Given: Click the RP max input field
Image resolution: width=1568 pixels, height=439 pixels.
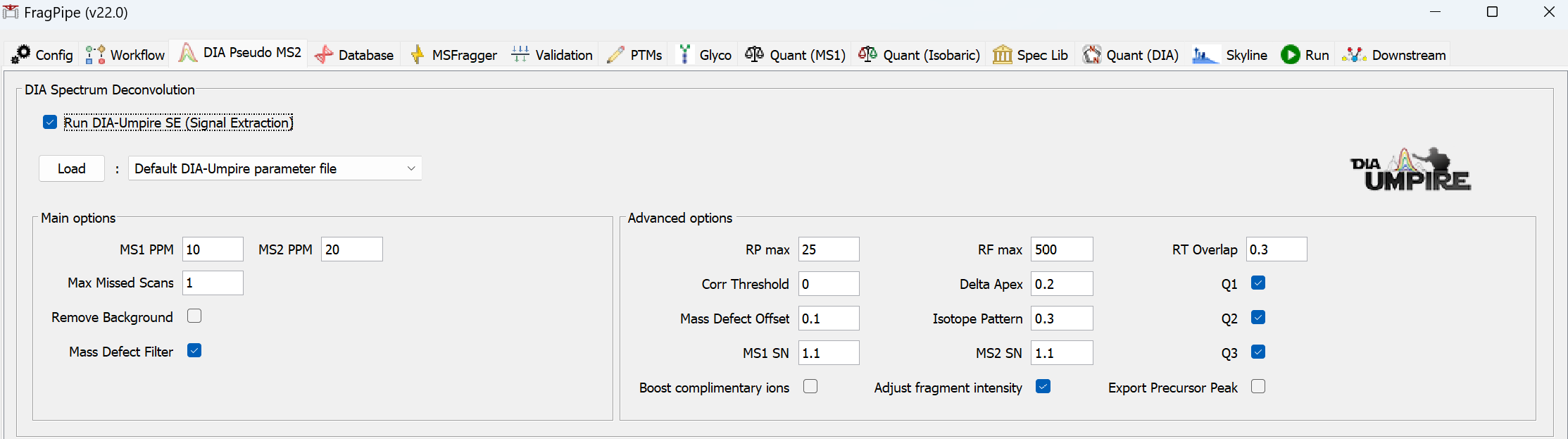Looking at the screenshot, I should click(x=829, y=249).
